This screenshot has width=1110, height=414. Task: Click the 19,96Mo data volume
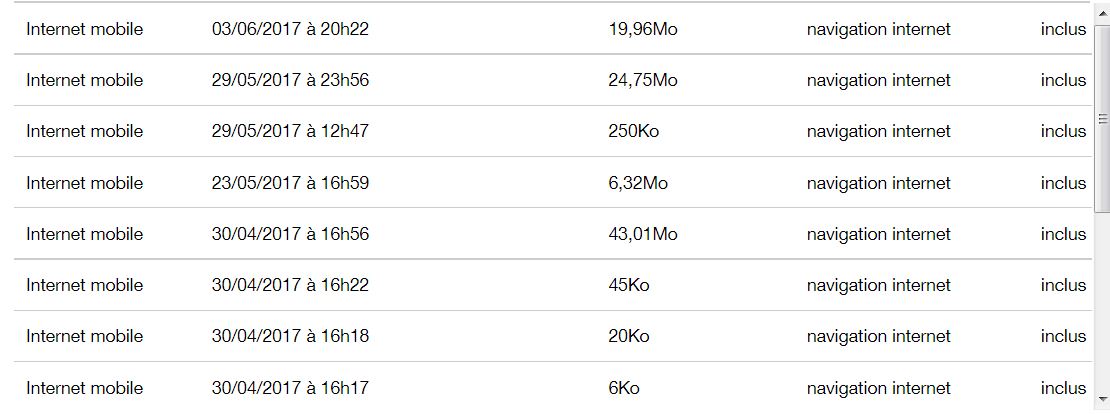[642, 29]
